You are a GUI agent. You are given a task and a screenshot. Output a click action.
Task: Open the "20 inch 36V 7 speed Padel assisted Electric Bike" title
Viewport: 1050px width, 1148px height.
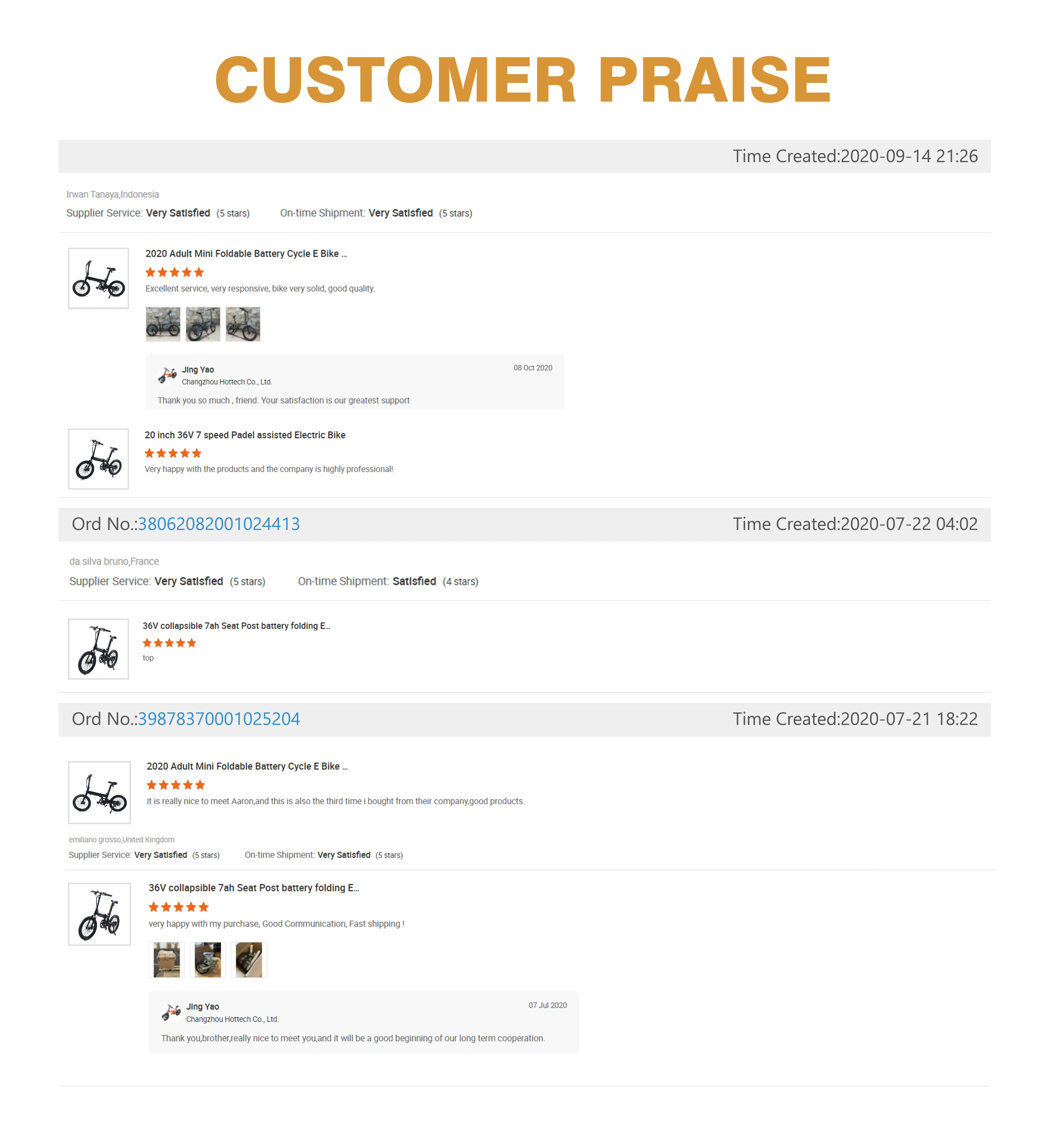(245, 435)
